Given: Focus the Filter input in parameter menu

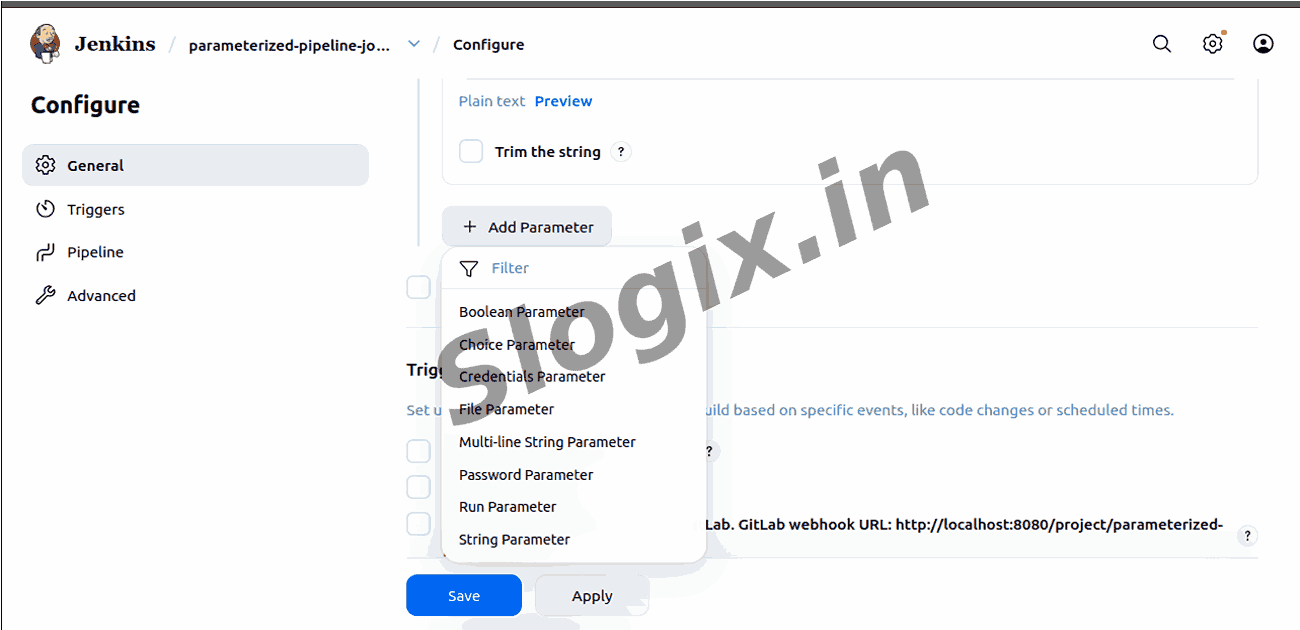Looking at the screenshot, I should (x=574, y=268).
